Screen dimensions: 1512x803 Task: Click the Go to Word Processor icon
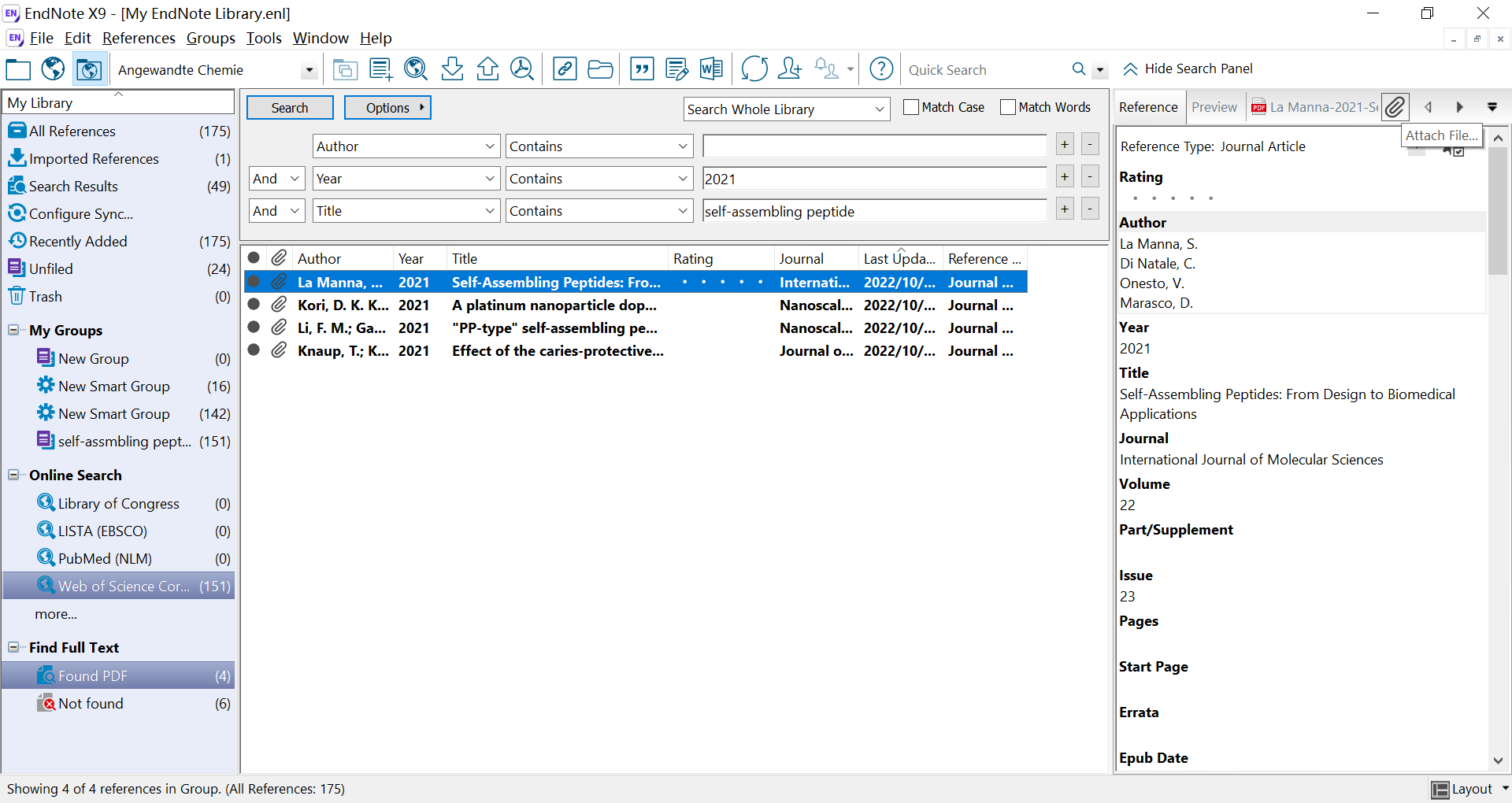pos(711,69)
